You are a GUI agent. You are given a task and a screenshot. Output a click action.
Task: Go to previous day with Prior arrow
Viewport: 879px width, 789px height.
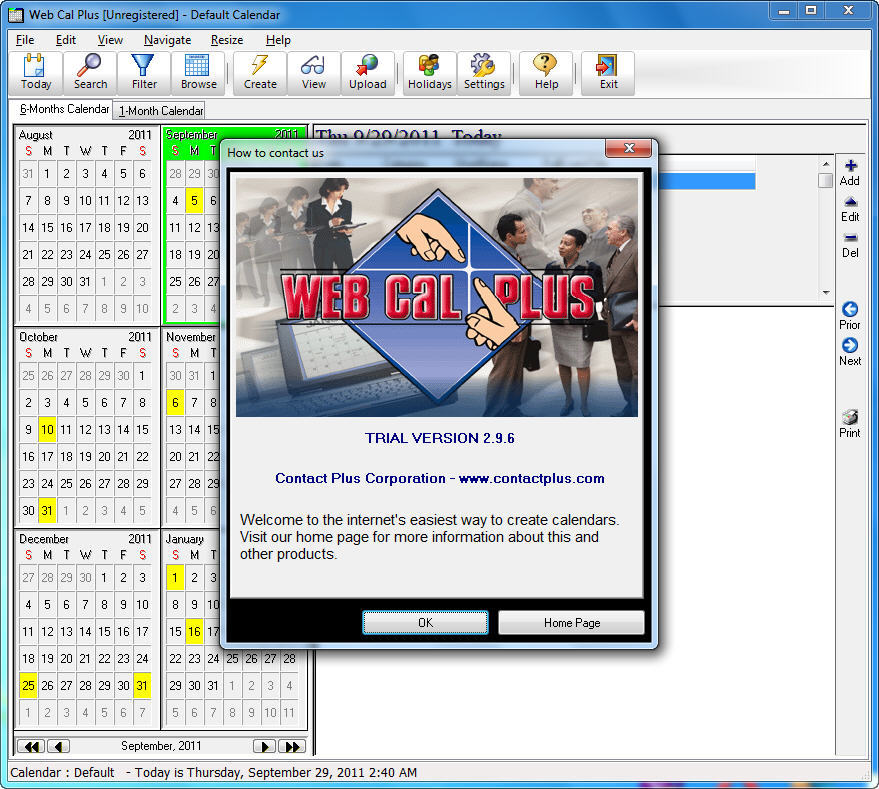click(850, 316)
